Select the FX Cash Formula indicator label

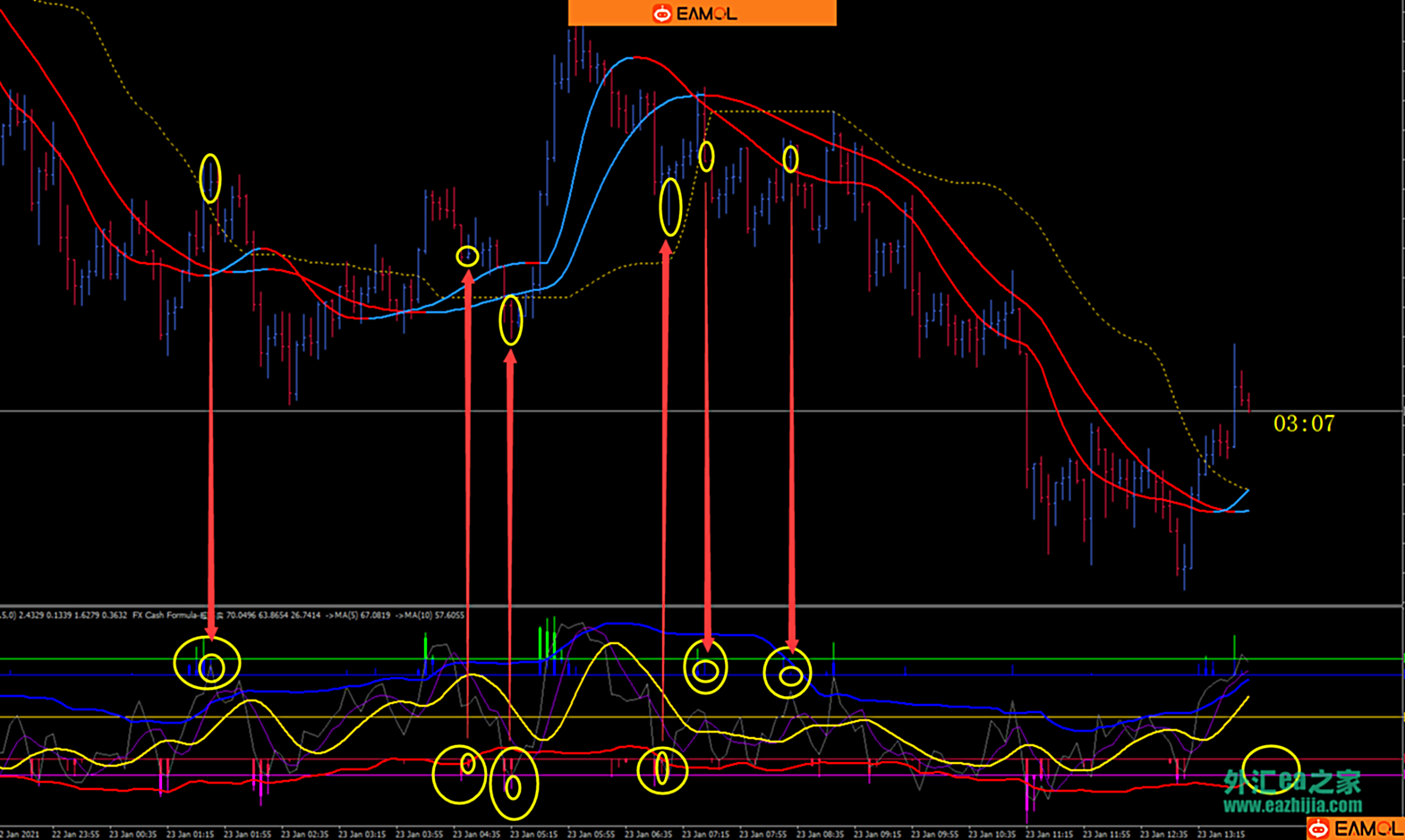(x=170, y=615)
